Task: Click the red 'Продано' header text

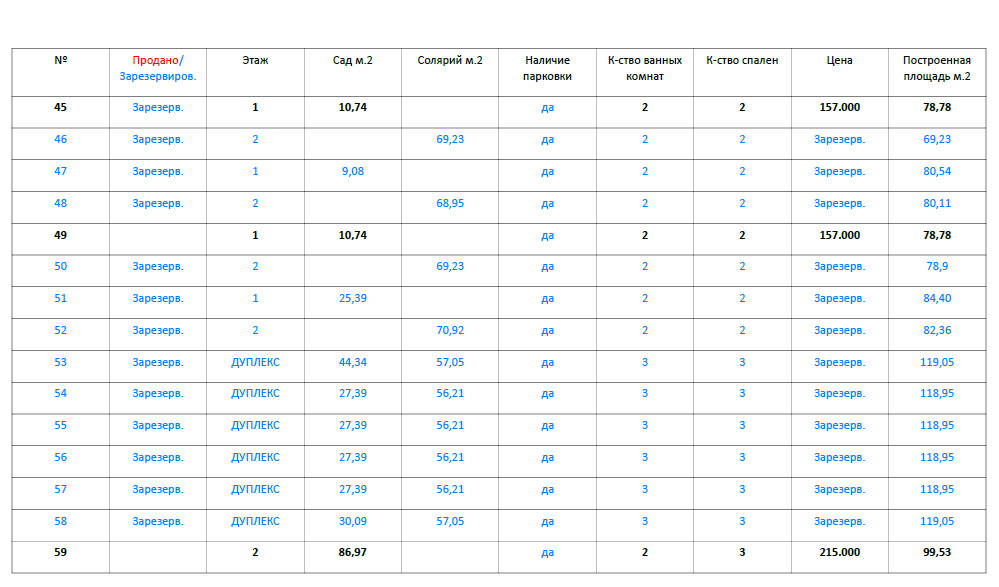Action: pos(155,60)
